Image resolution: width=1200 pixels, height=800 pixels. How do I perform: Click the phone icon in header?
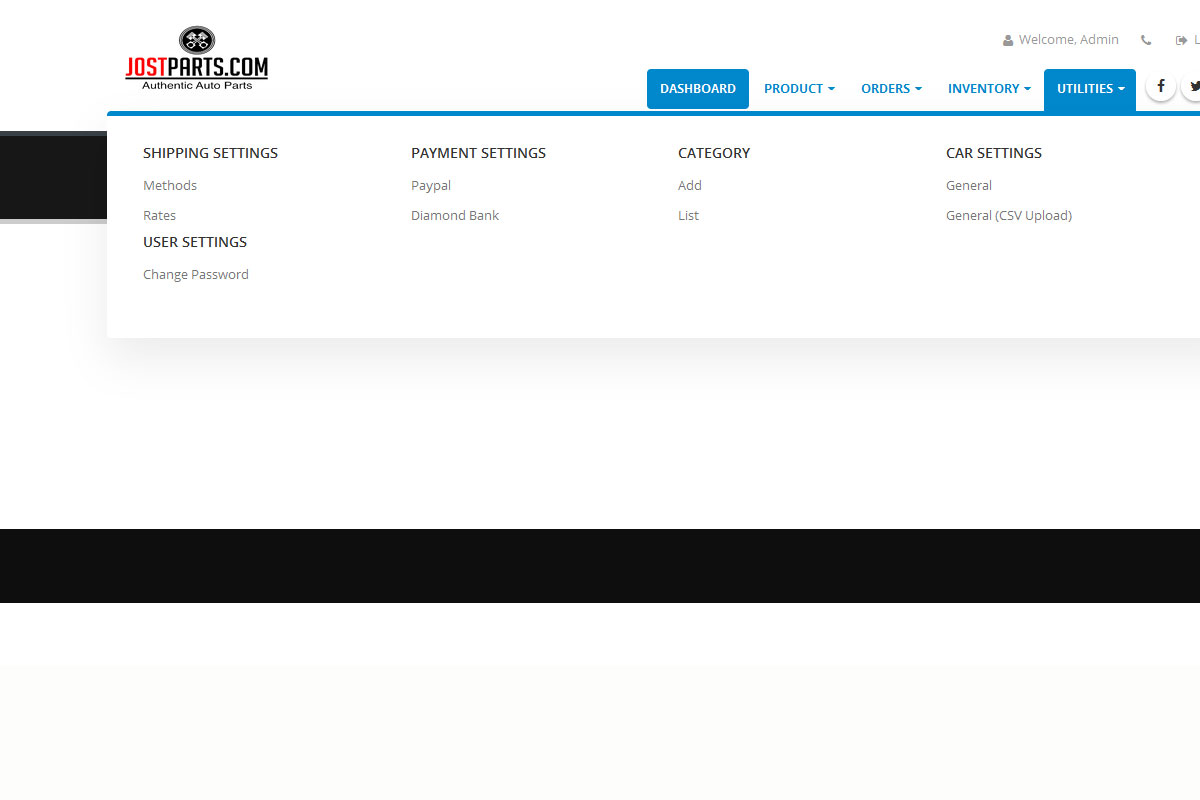[x=1146, y=41]
